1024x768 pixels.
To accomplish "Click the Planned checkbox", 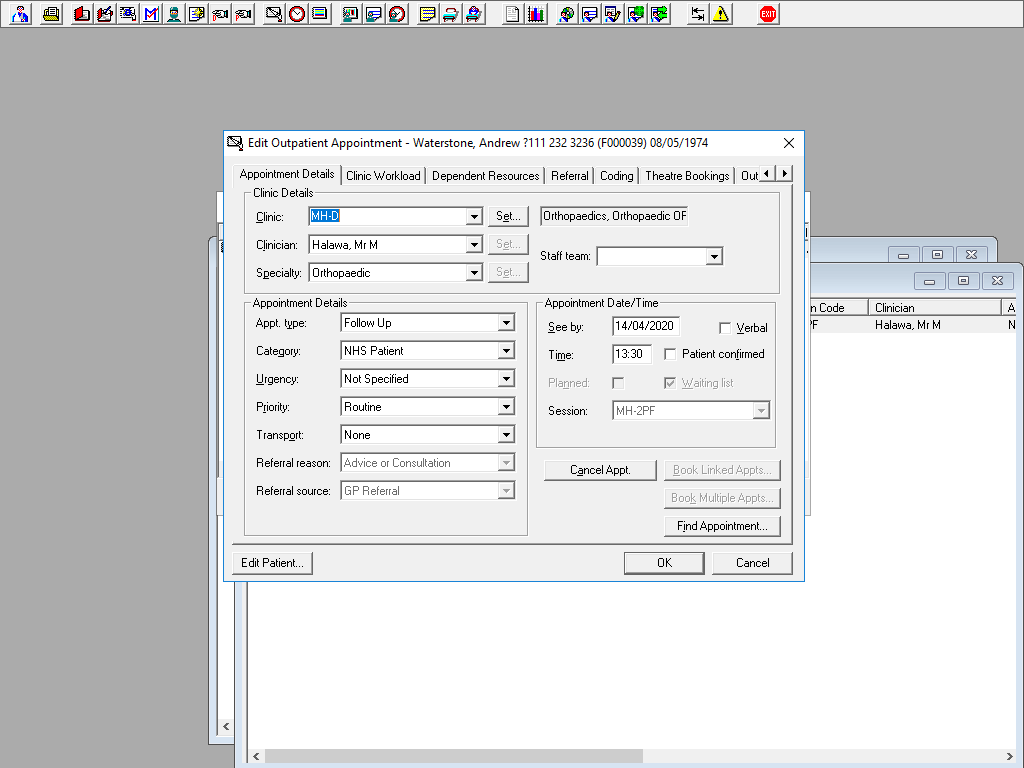I will (x=618, y=383).
